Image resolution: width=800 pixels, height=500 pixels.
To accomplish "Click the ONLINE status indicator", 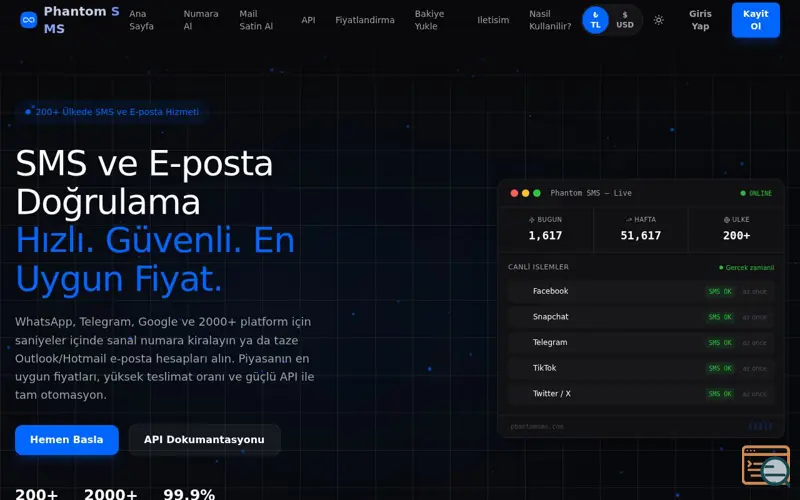I will (x=756, y=193).
